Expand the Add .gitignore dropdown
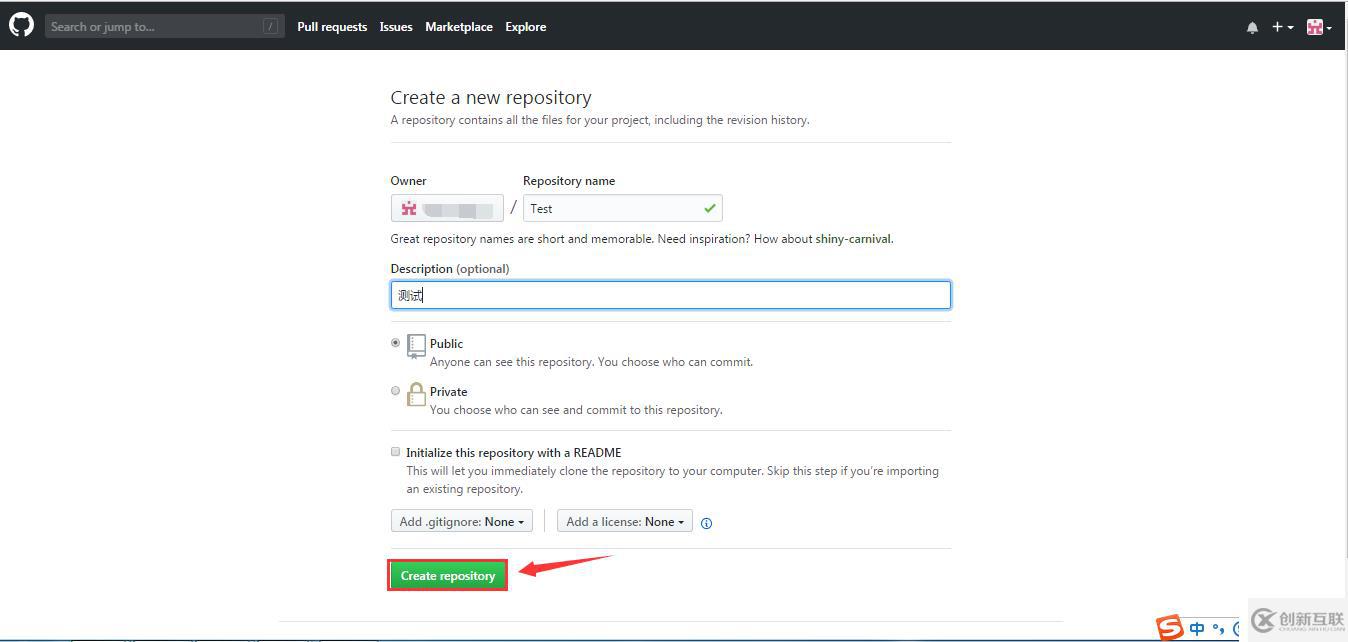1348x642 pixels. tap(461, 521)
